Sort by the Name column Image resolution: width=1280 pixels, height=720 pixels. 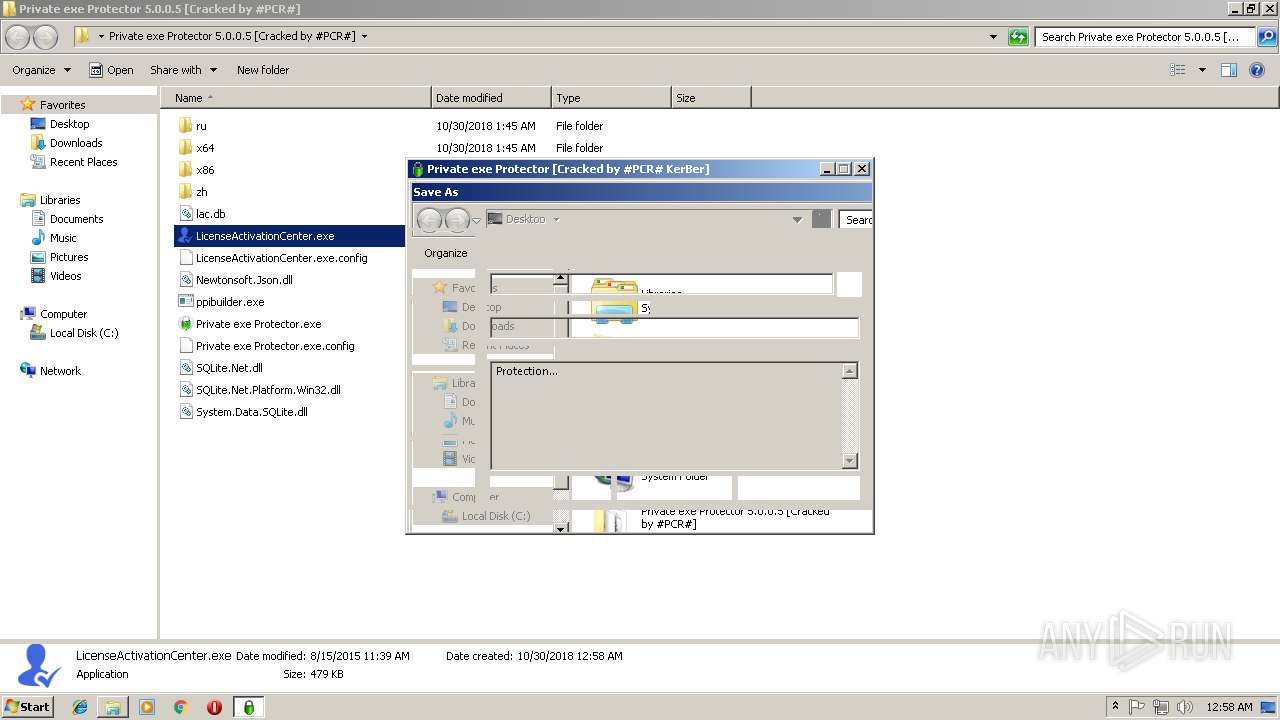coord(296,98)
